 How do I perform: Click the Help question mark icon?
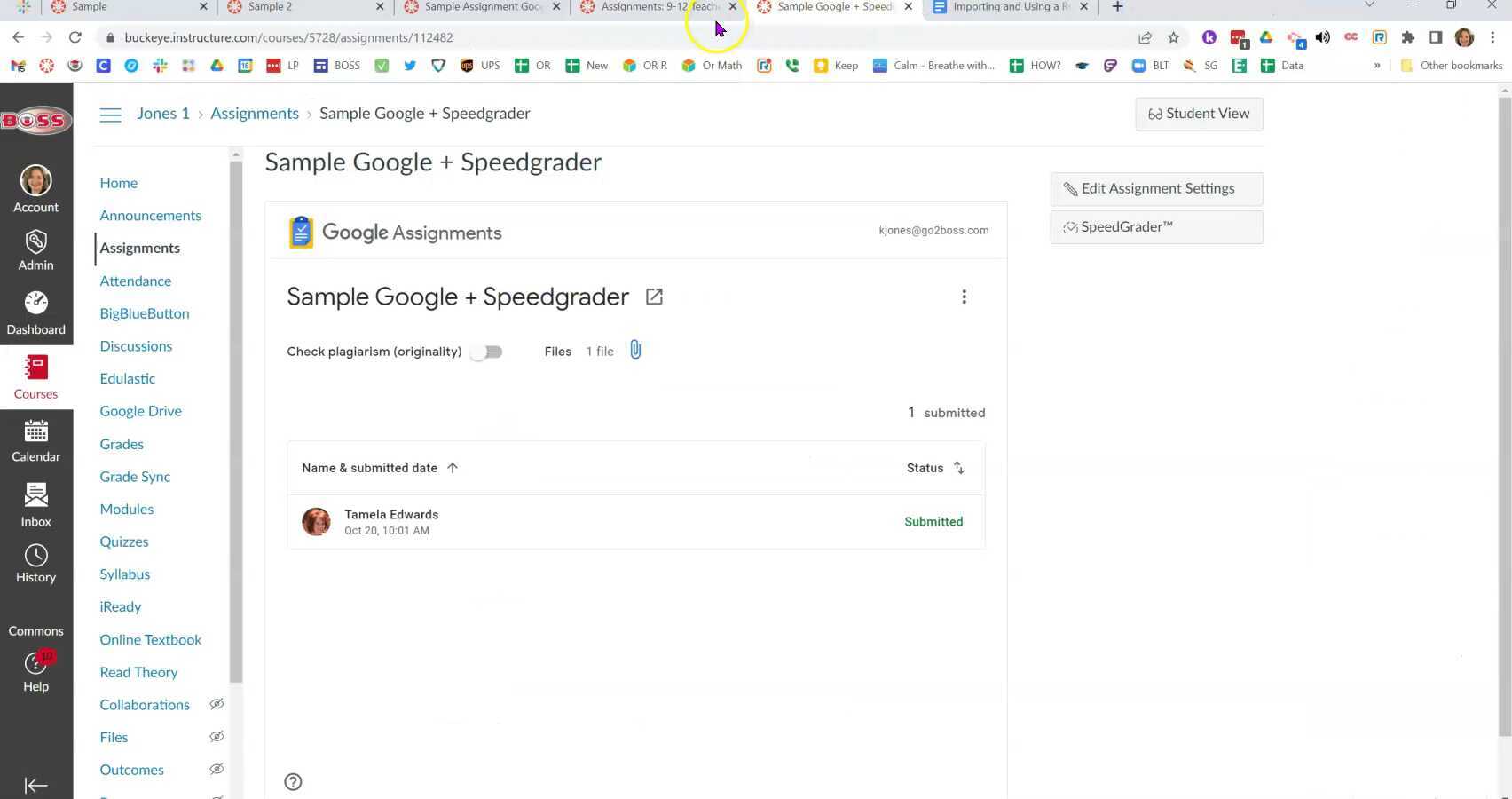[293, 781]
